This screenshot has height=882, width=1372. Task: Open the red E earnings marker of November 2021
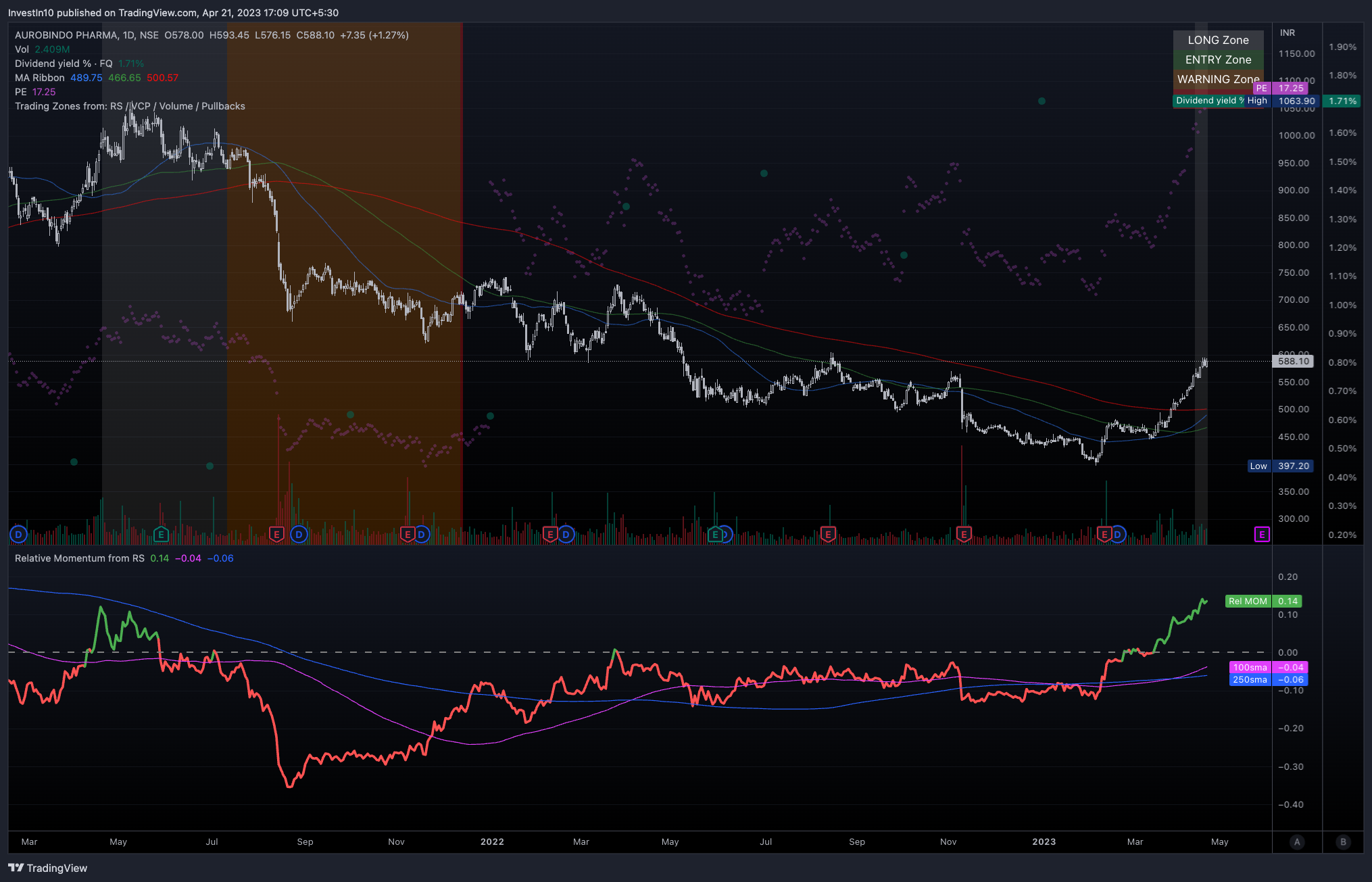[407, 535]
